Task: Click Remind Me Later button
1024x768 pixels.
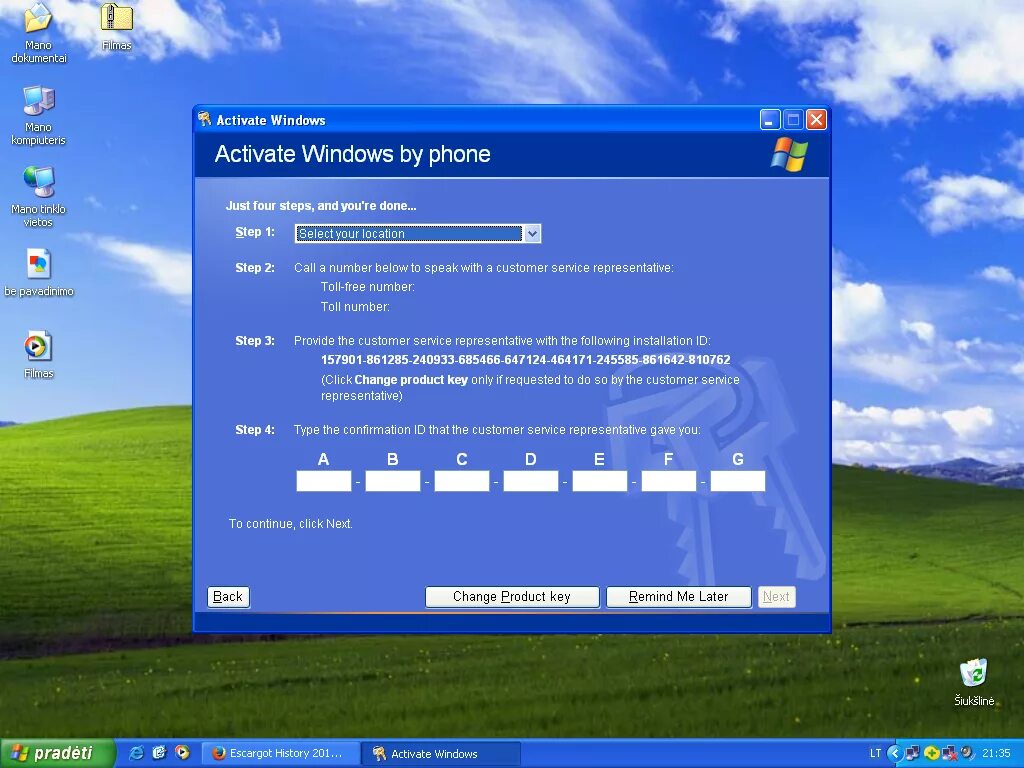Action: (x=679, y=596)
